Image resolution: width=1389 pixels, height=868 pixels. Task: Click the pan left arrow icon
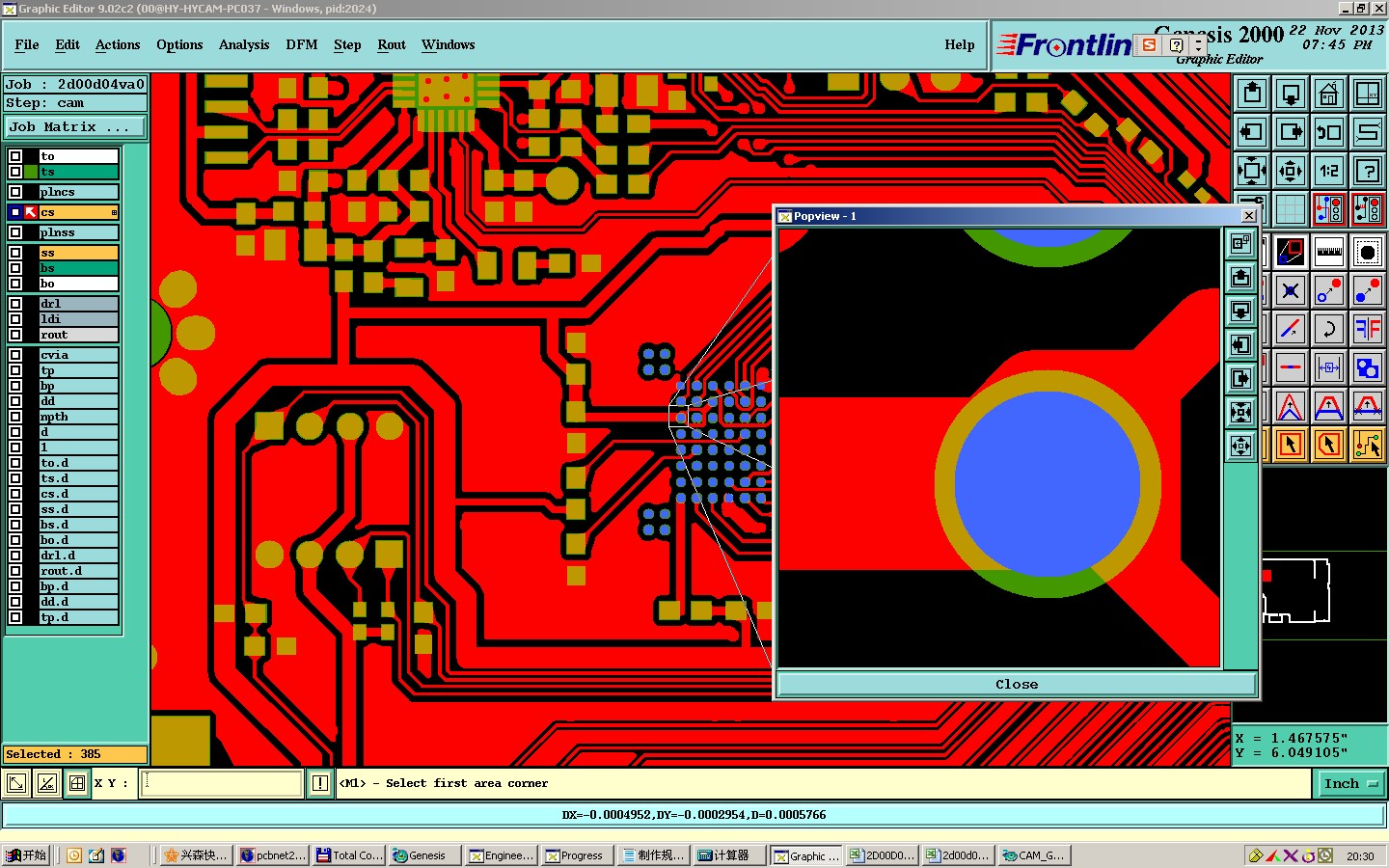click(x=1252, y=132)
